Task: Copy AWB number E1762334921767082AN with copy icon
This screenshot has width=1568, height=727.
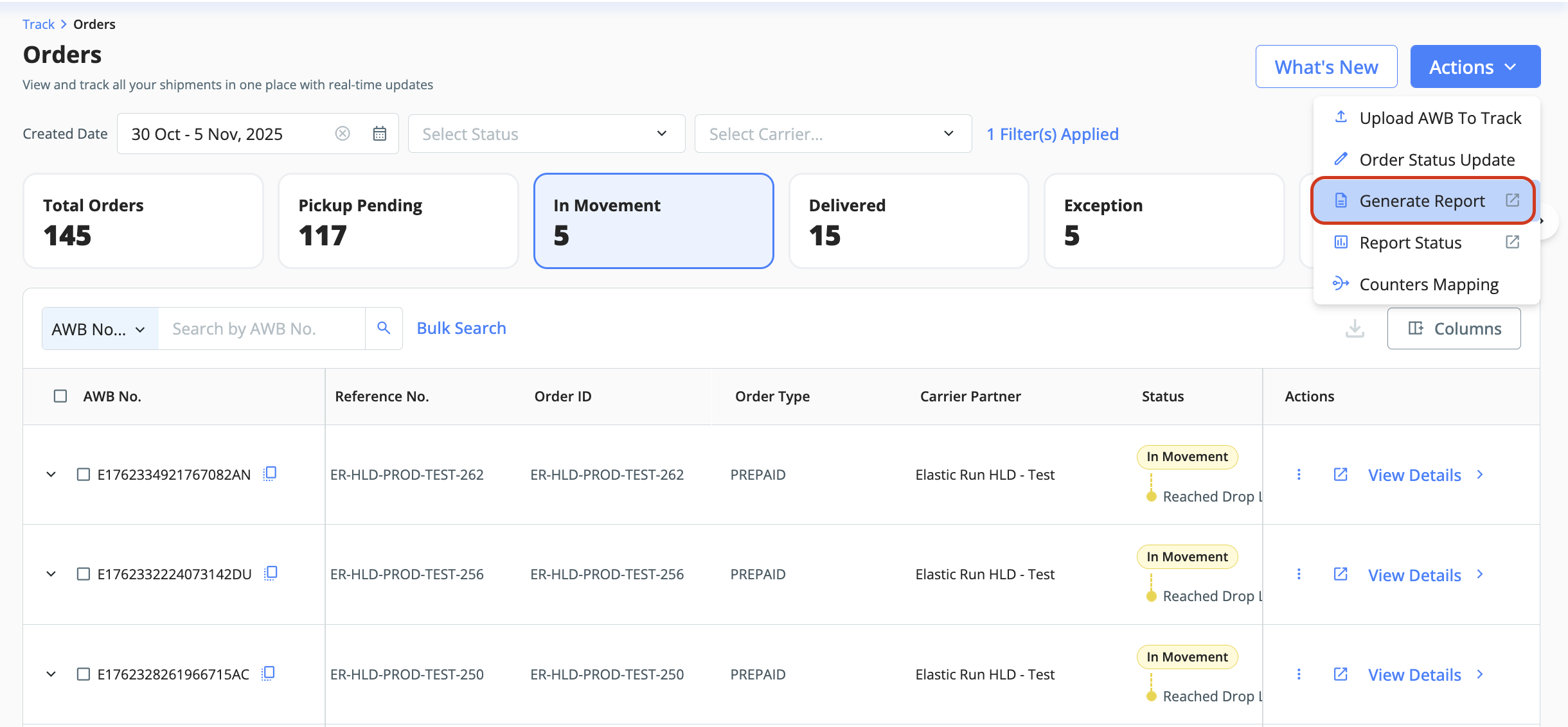Action: [270, 474]
